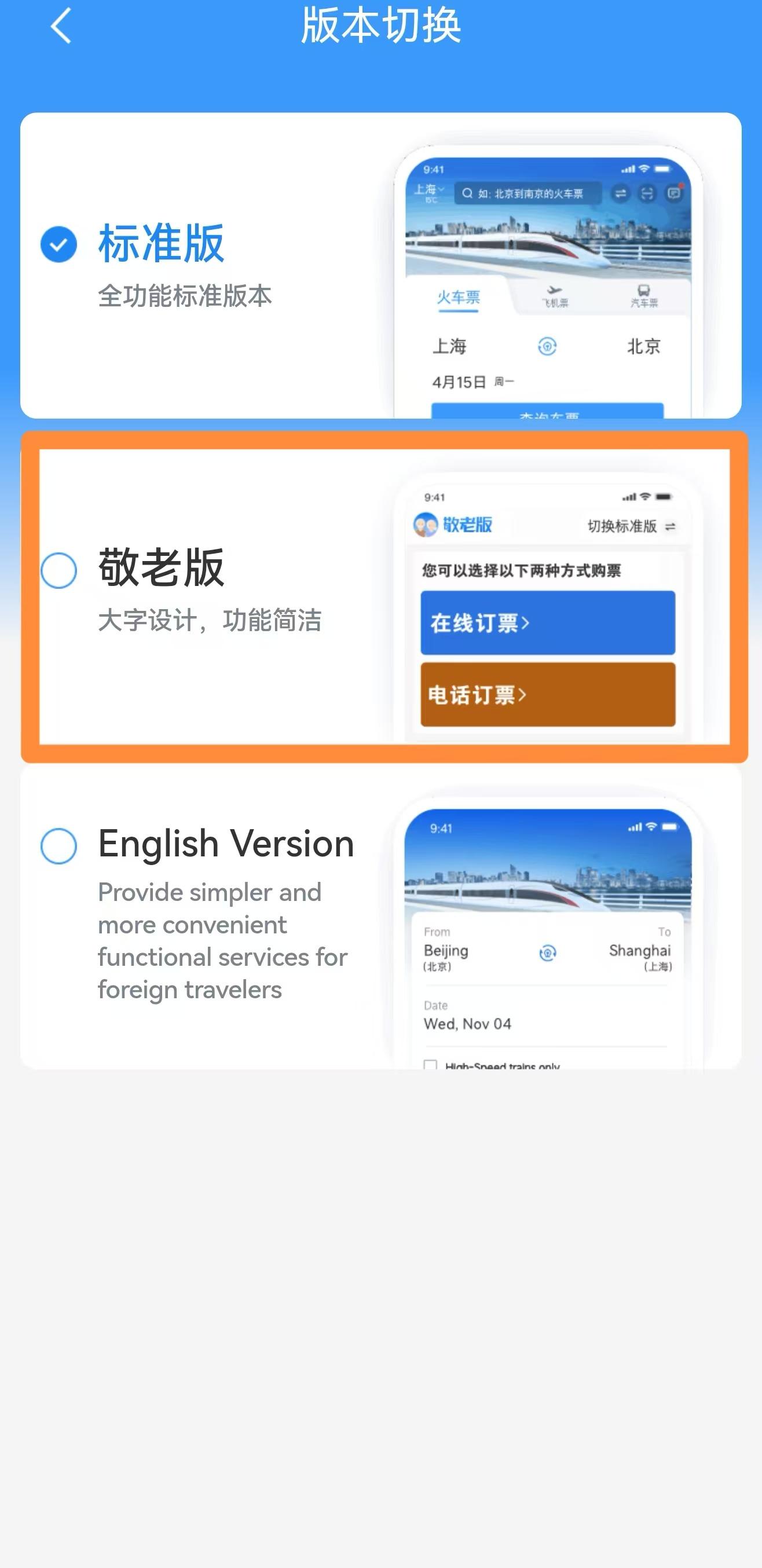The height and width of the screenshot is (1568, 762).
Task: Tap the English Version title
Action: pos(226,844)
